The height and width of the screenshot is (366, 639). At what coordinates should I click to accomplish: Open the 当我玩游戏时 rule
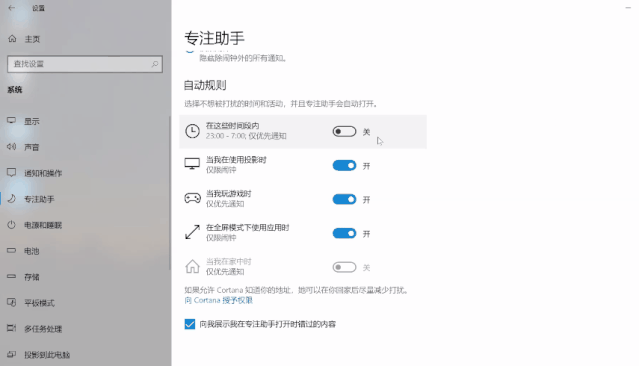[303, 199]
